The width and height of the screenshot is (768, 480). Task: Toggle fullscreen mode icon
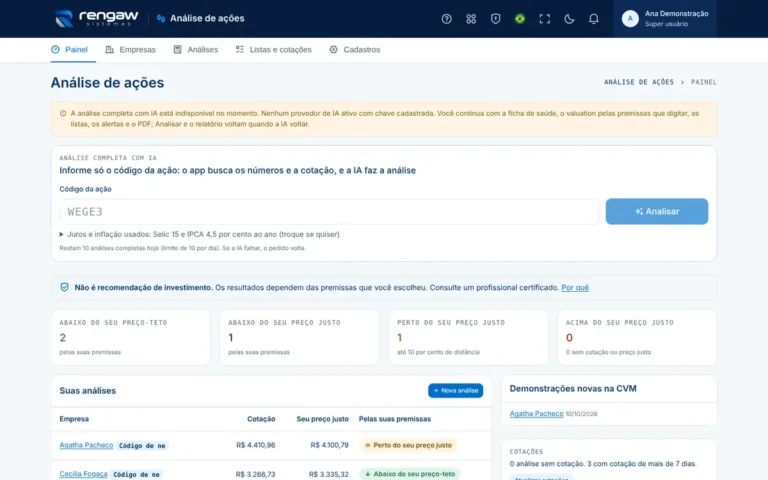coord(544,19)
